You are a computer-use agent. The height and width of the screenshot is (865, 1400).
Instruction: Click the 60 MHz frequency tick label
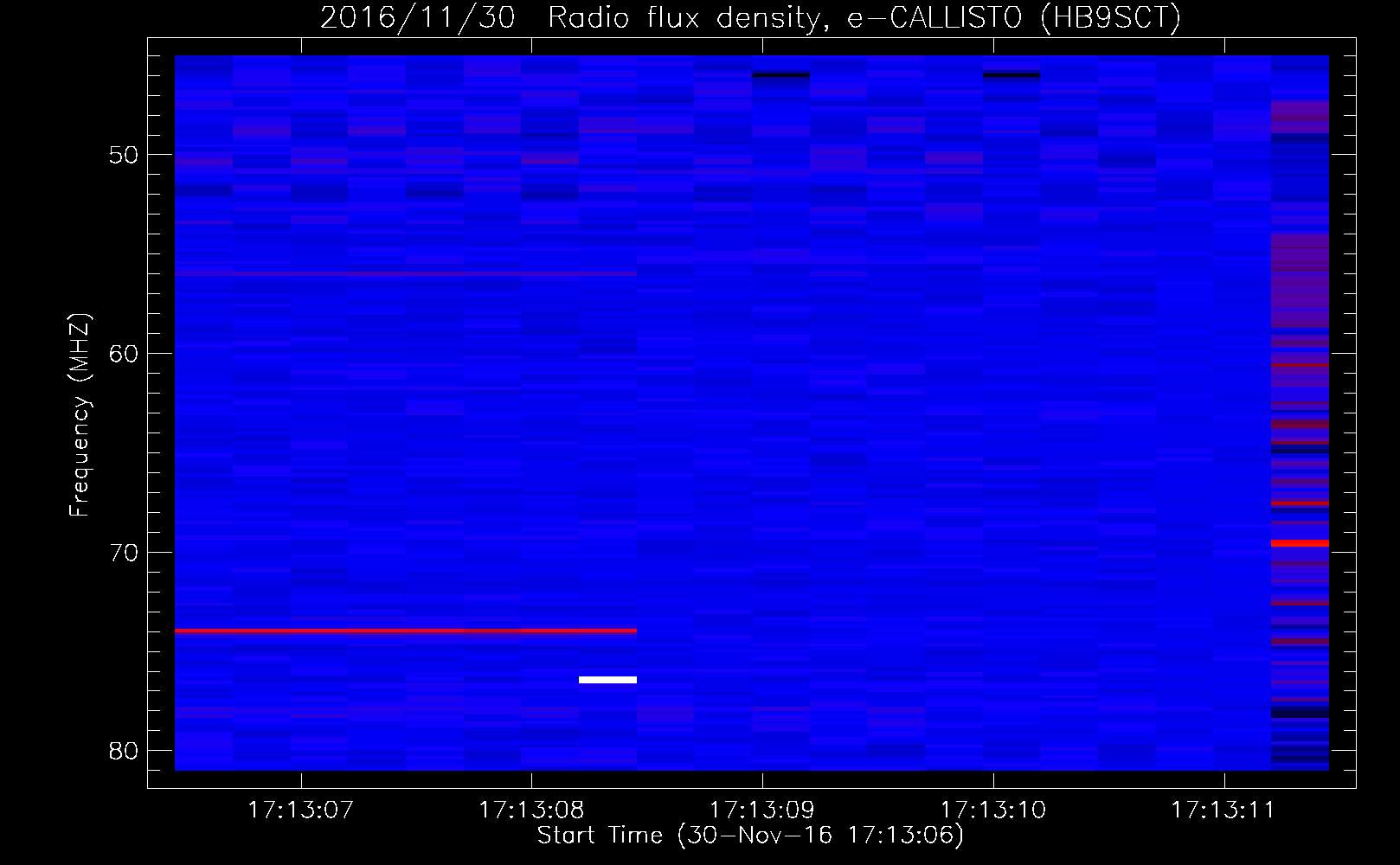pos(125,353)
